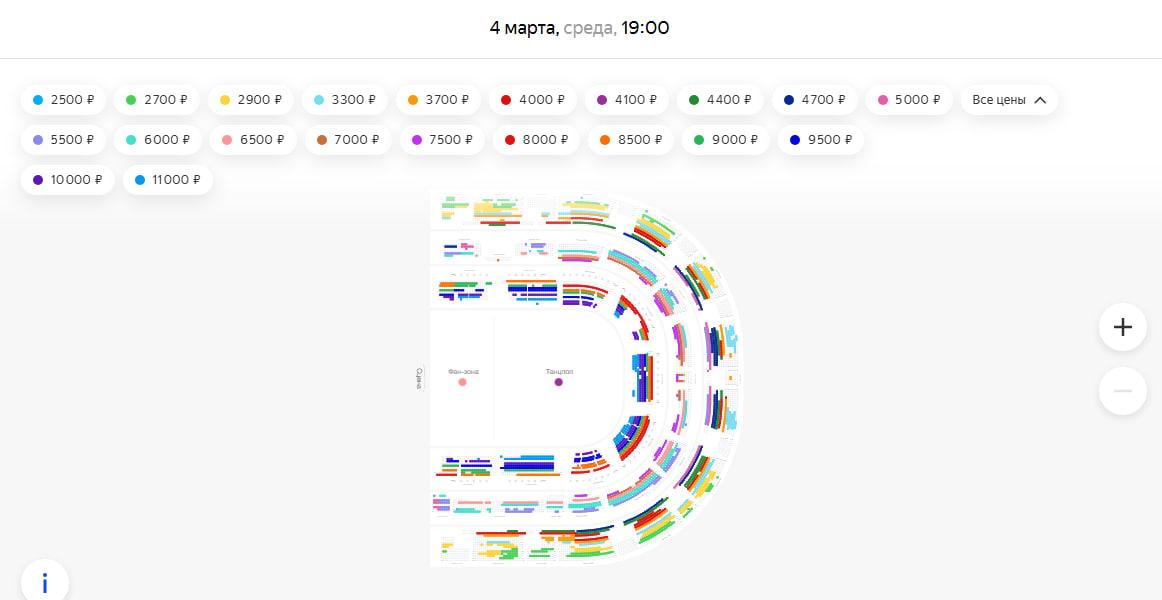The width and height of the screenshot is (1162, 600).
Task: Enable the 5000 ₽ price chip
Action: click(909, 100)
